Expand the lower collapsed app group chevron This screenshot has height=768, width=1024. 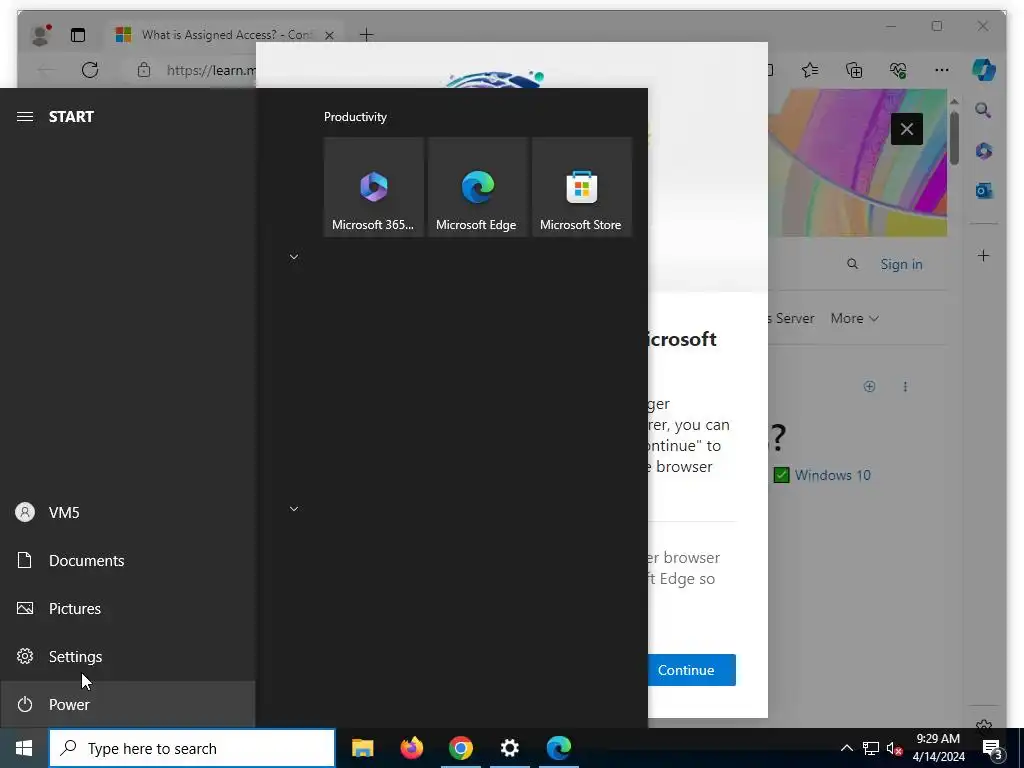click(294, 509)
